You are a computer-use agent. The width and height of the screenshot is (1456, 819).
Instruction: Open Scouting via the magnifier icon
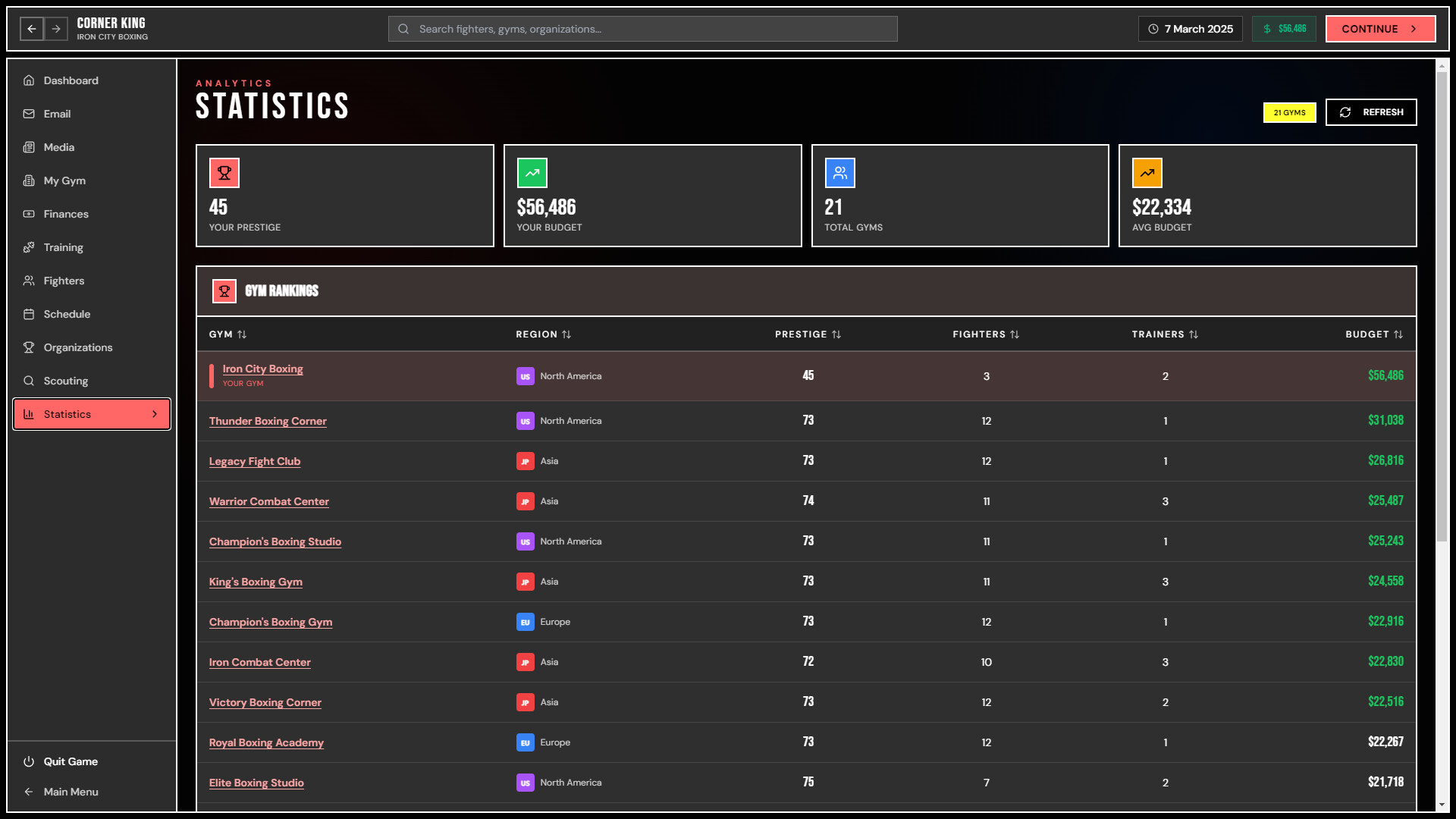click(x=28, y=381)
